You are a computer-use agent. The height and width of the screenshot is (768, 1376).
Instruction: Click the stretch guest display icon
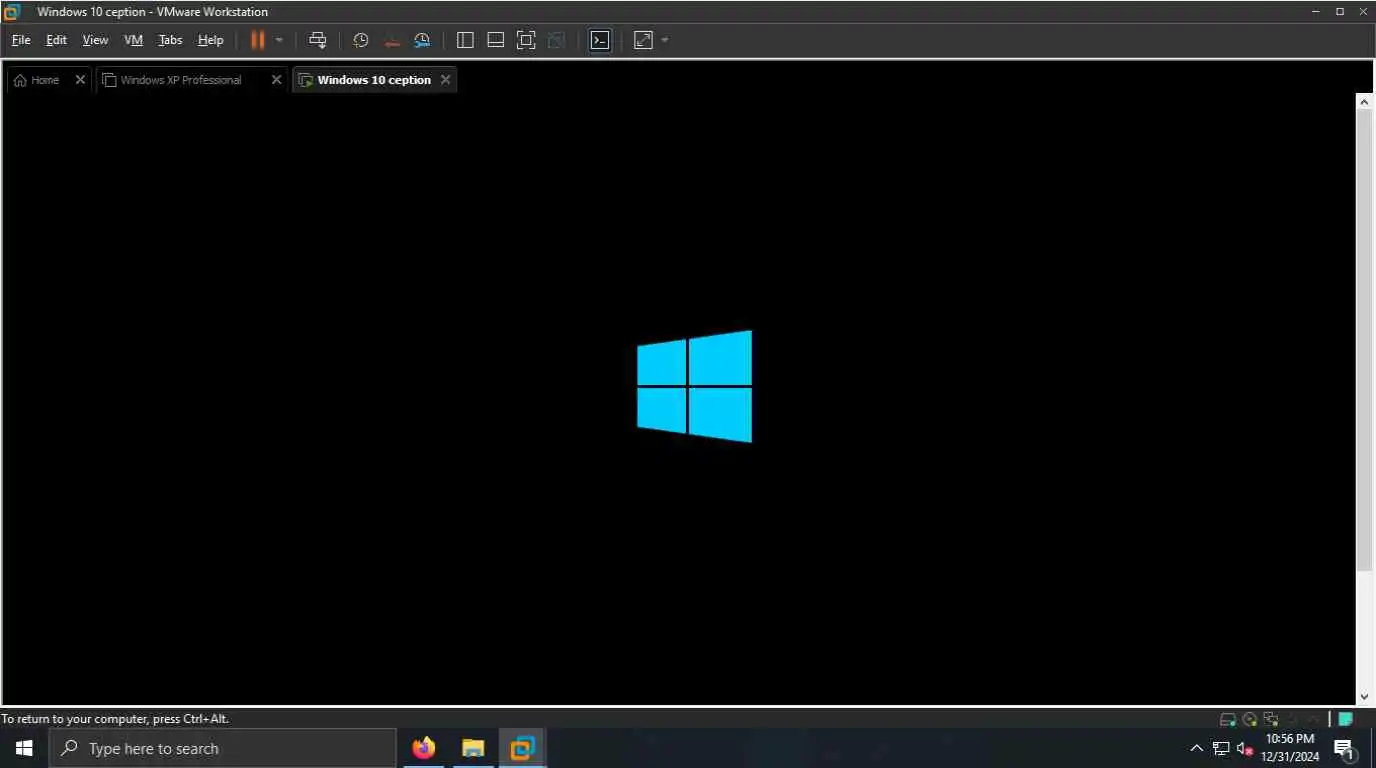644,40
